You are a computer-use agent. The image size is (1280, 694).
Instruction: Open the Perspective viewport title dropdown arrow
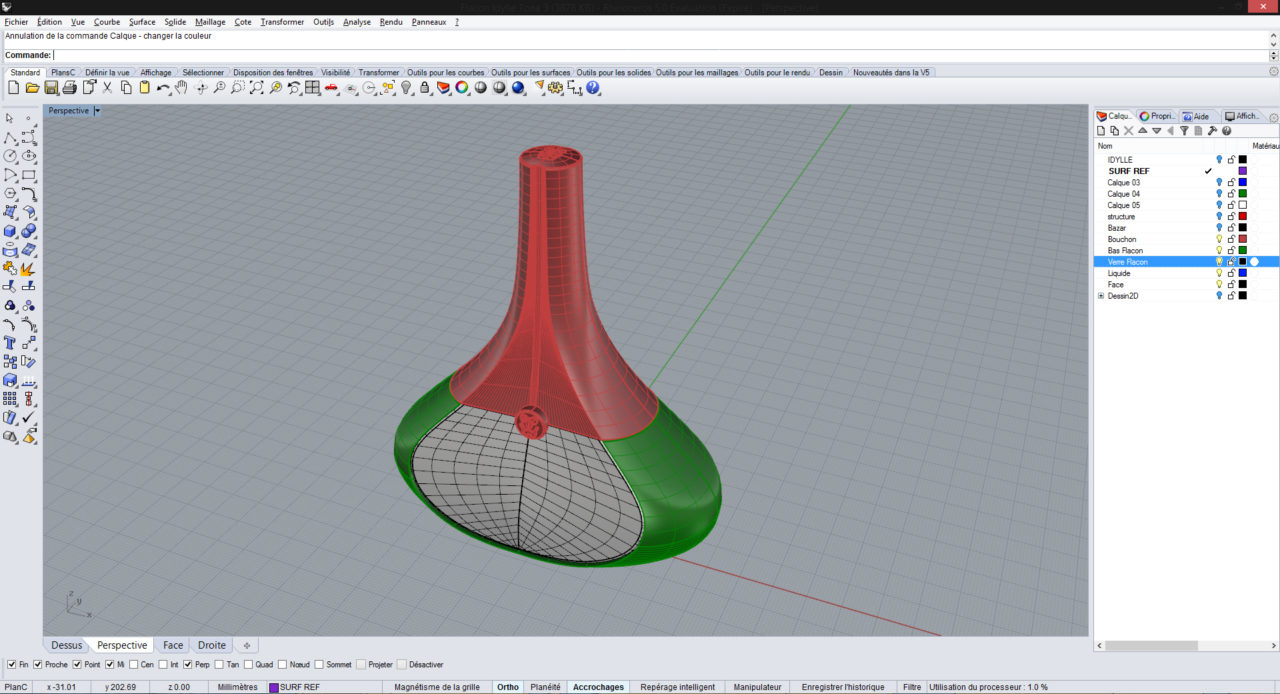pyautogui.click(x=97, y=111)
